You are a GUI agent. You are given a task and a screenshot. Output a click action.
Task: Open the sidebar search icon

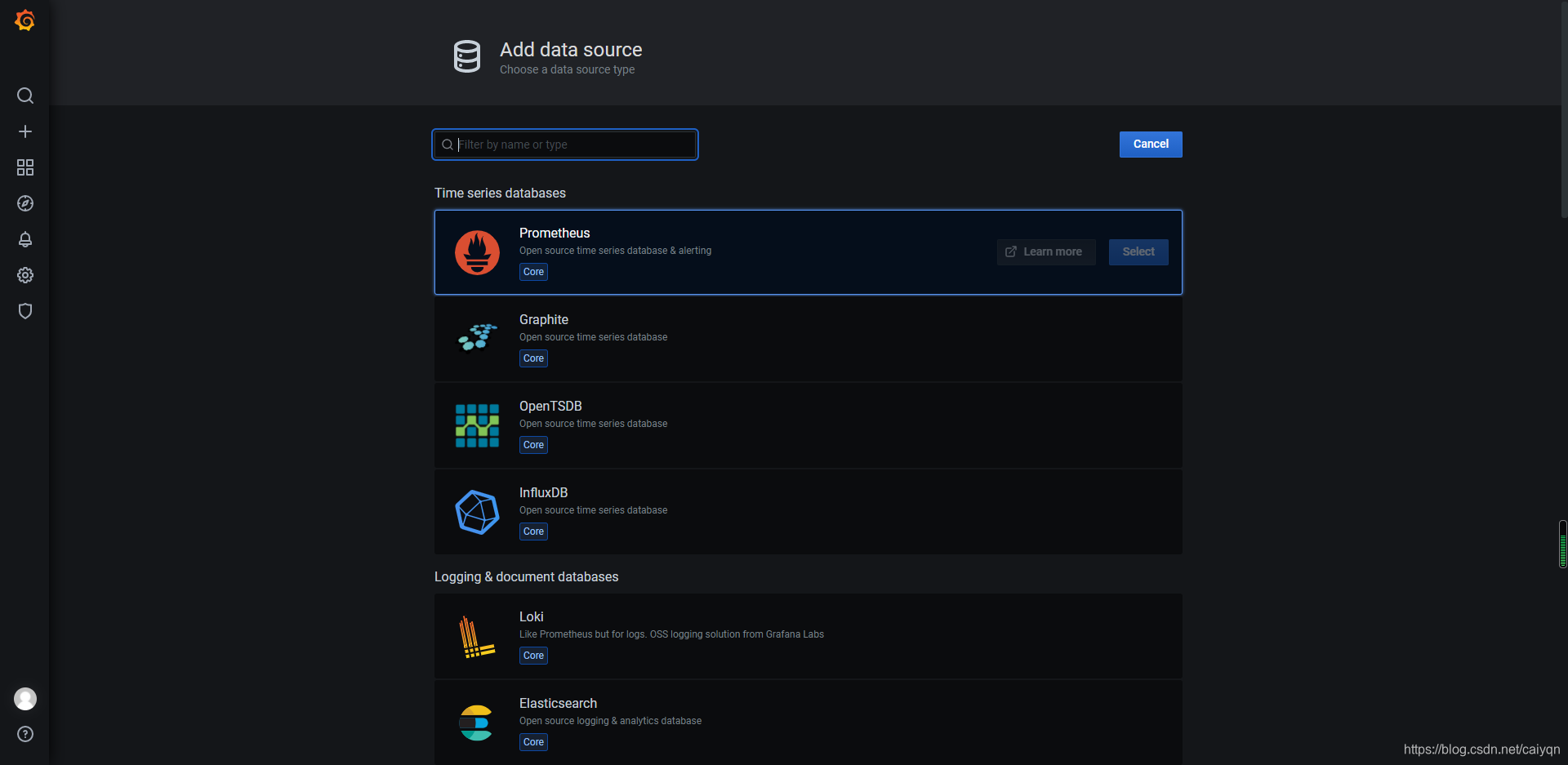(x=25, y=96)
